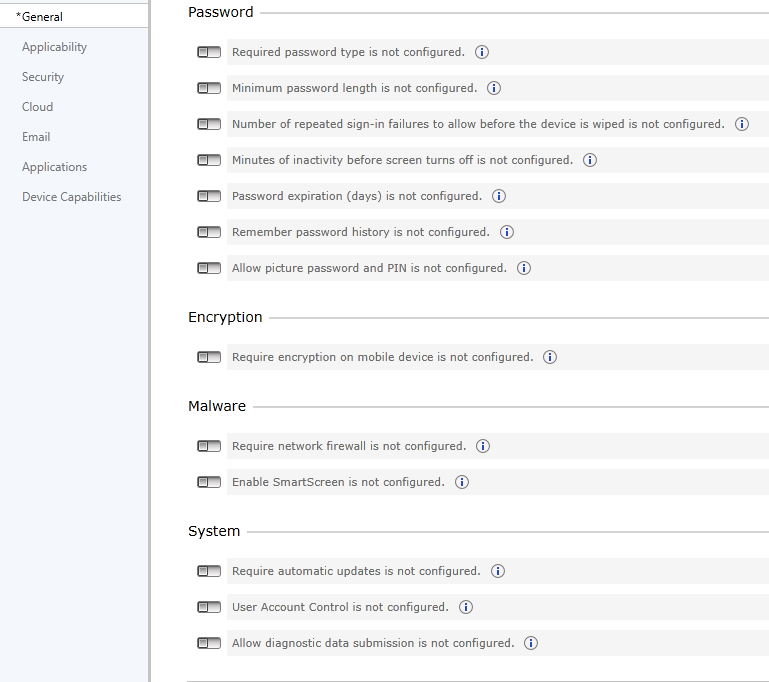This screenshot has width=769, height=682.
Task: Click the Password section heading
Action: [221, 12]
